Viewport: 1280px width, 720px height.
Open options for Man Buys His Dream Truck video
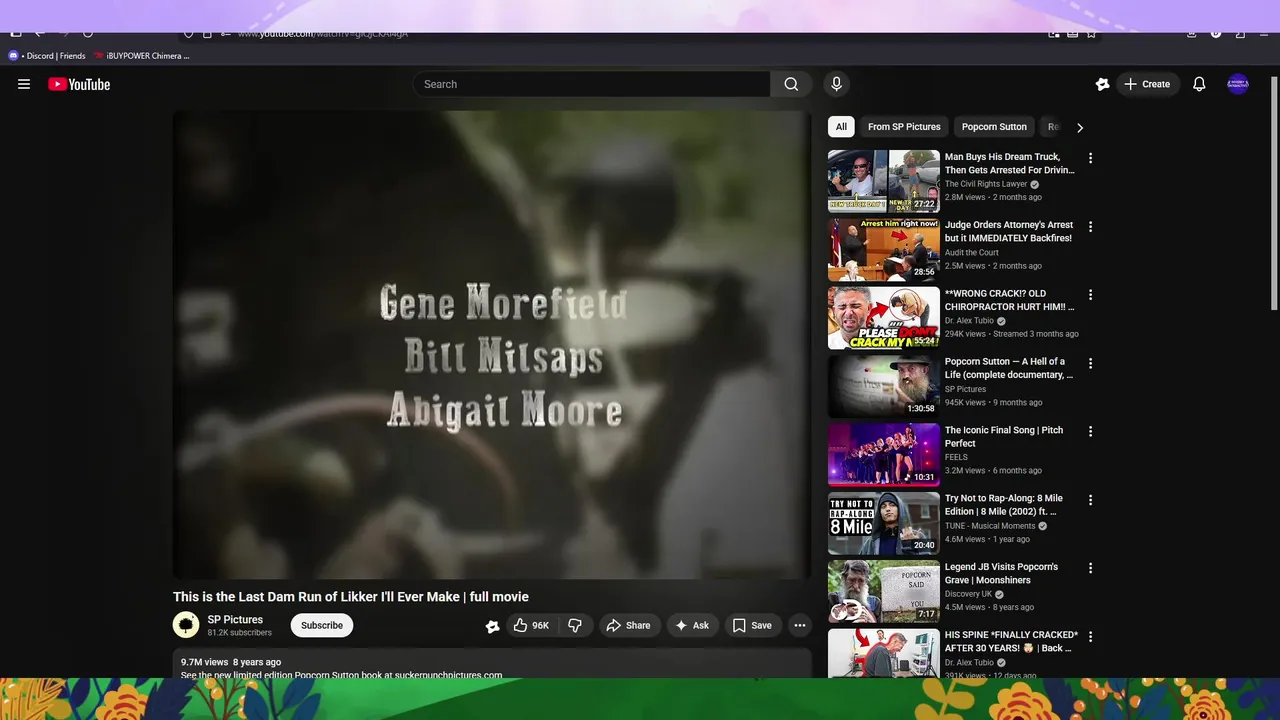tap(1090, 158)
